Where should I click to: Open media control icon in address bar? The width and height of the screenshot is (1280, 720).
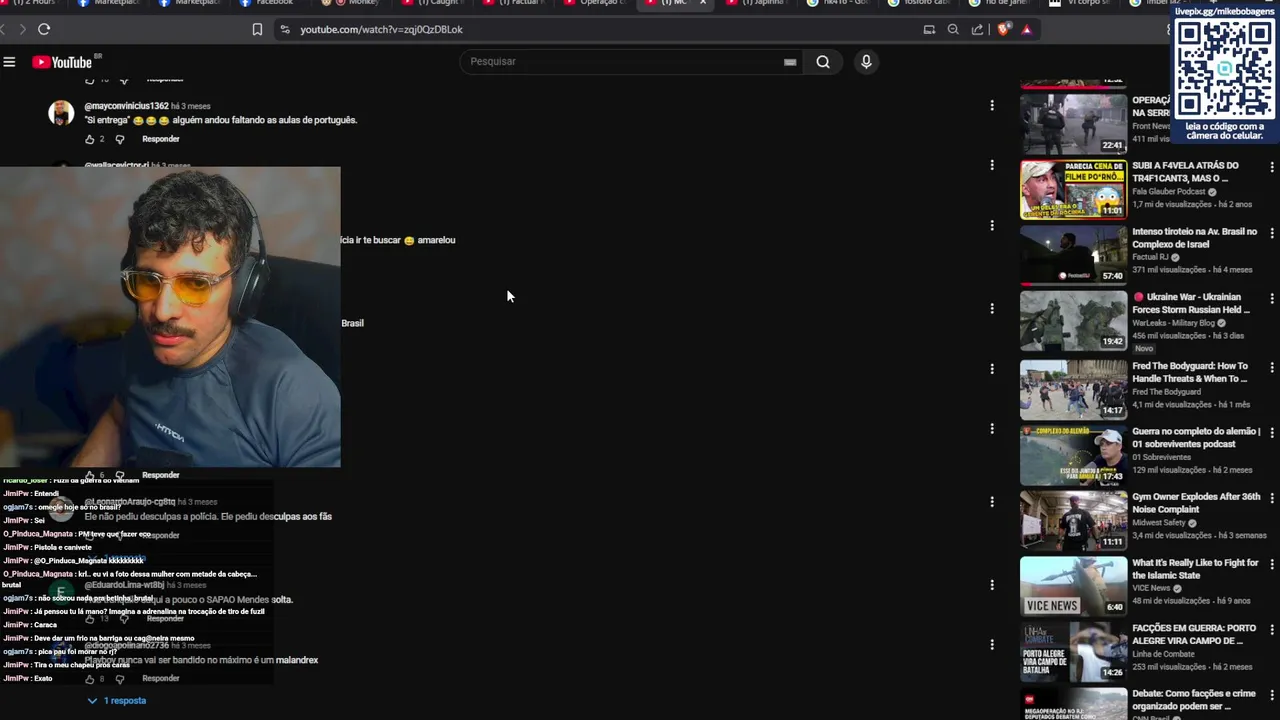[x=929, y=29]
